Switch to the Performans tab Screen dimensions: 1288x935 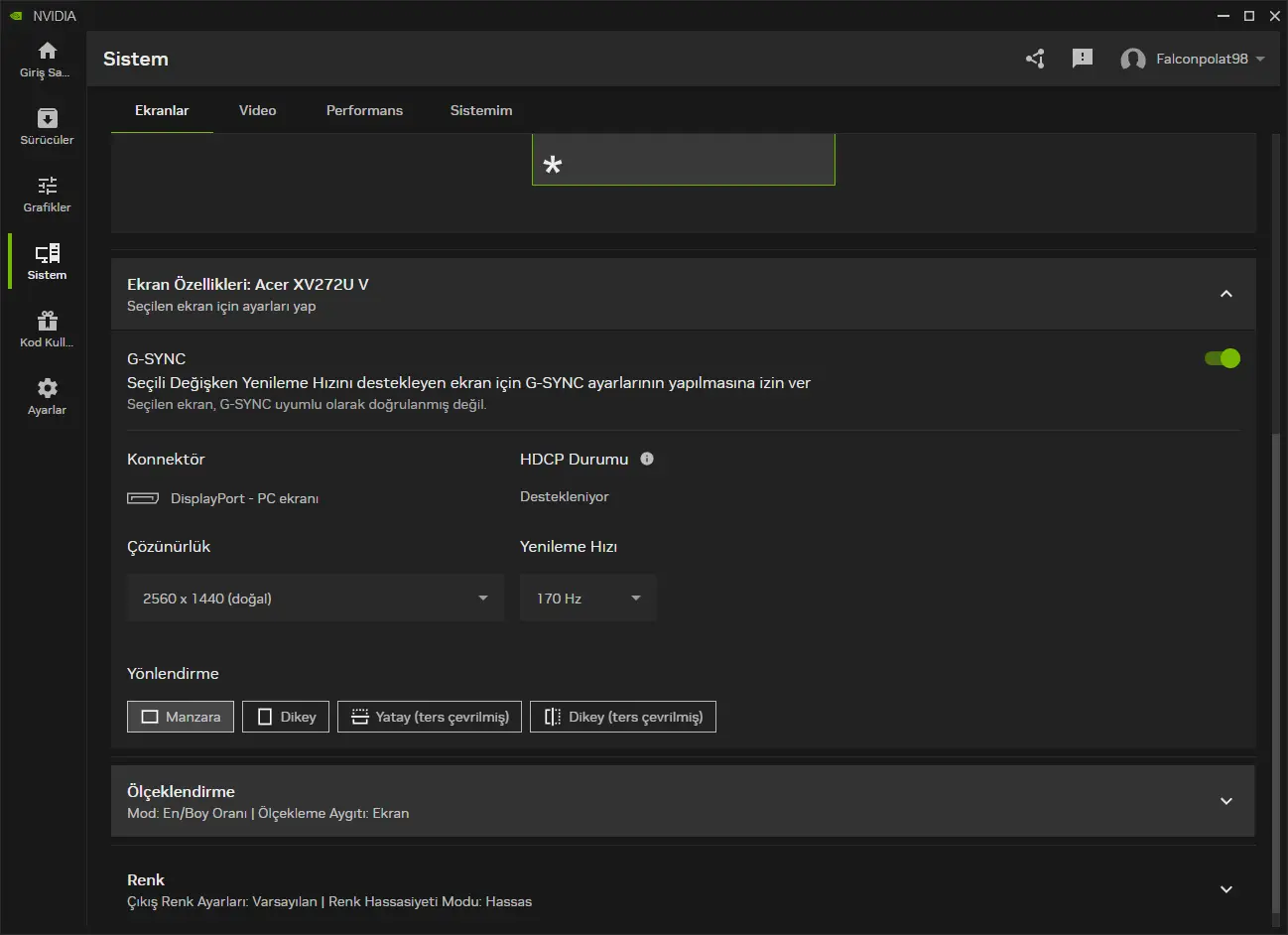[364, 110]
